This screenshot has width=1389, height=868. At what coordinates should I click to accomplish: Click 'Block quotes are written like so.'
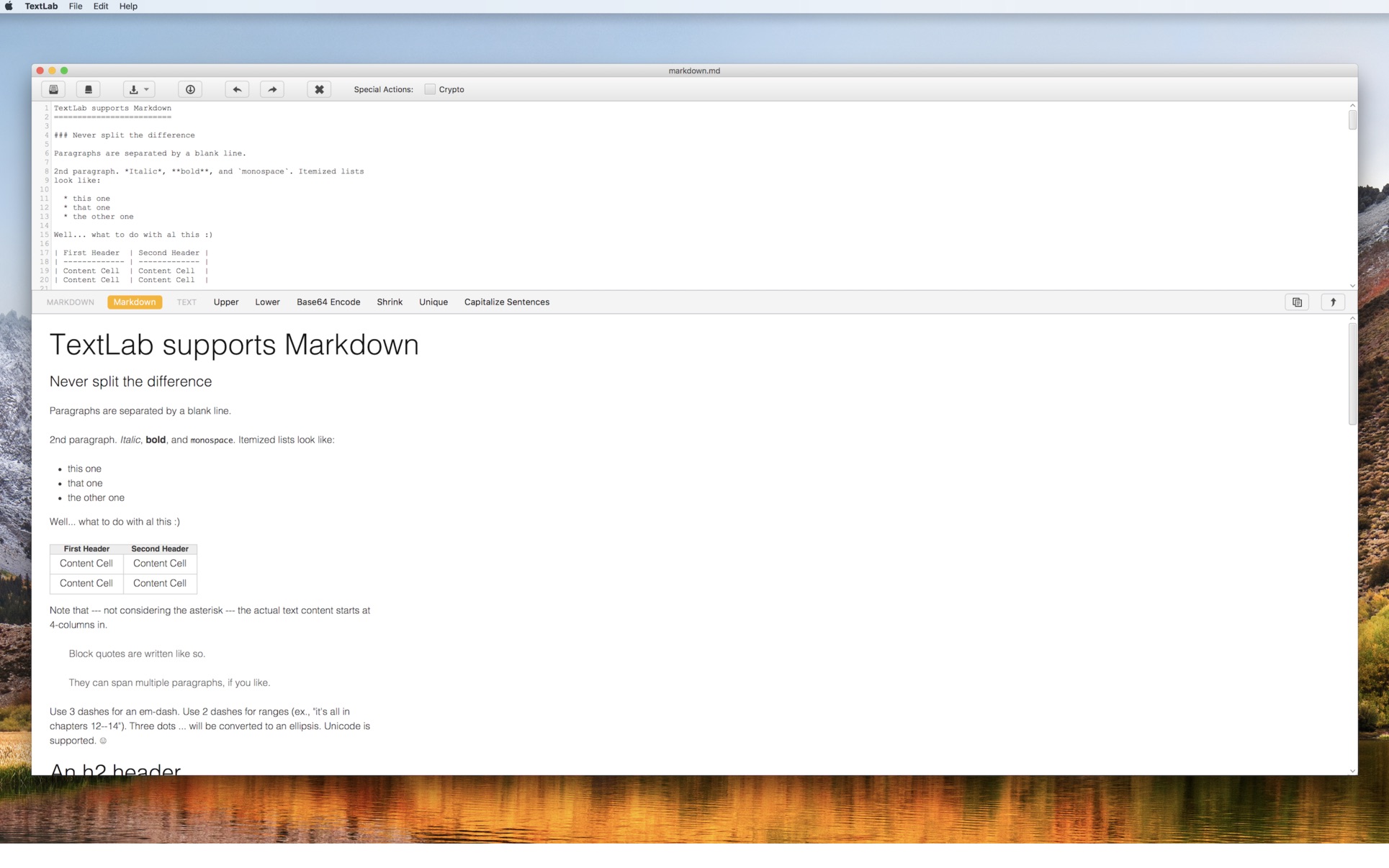[x=137, y=654]
